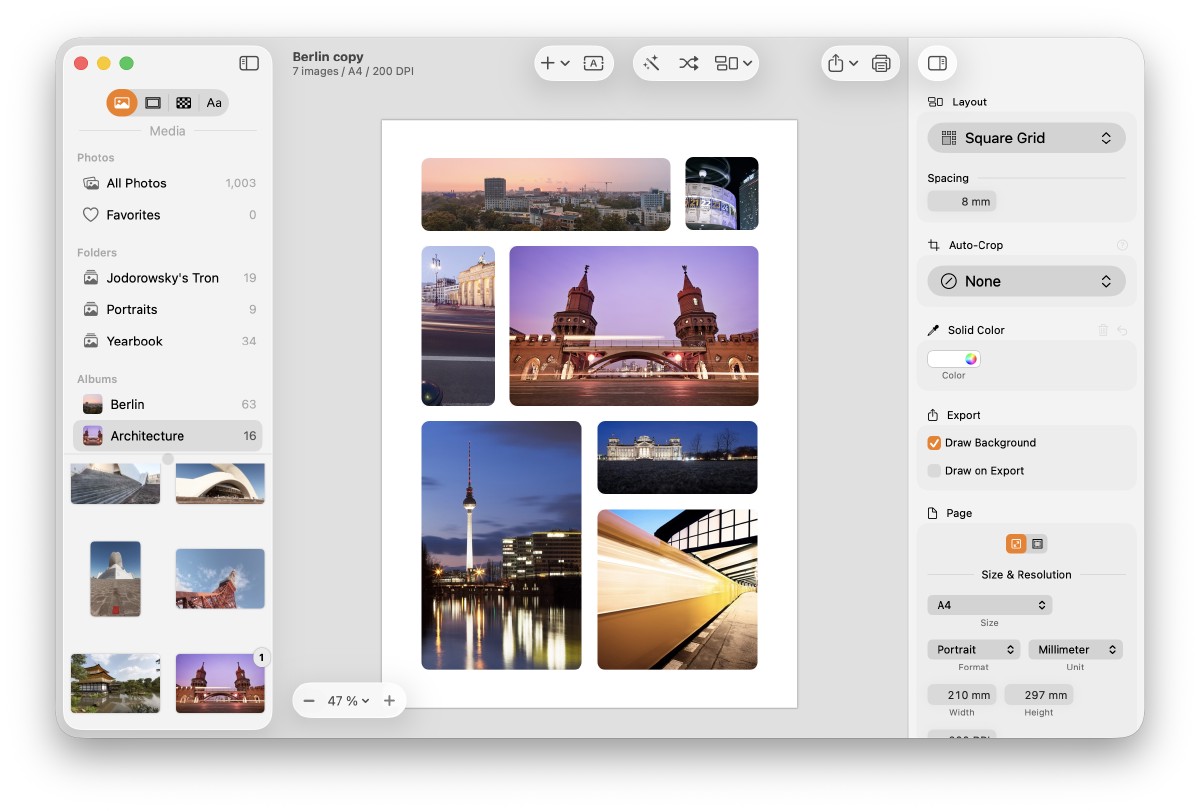Switch to the Aa text tab
Screen dimensions: 1200x811
point(214,102)
